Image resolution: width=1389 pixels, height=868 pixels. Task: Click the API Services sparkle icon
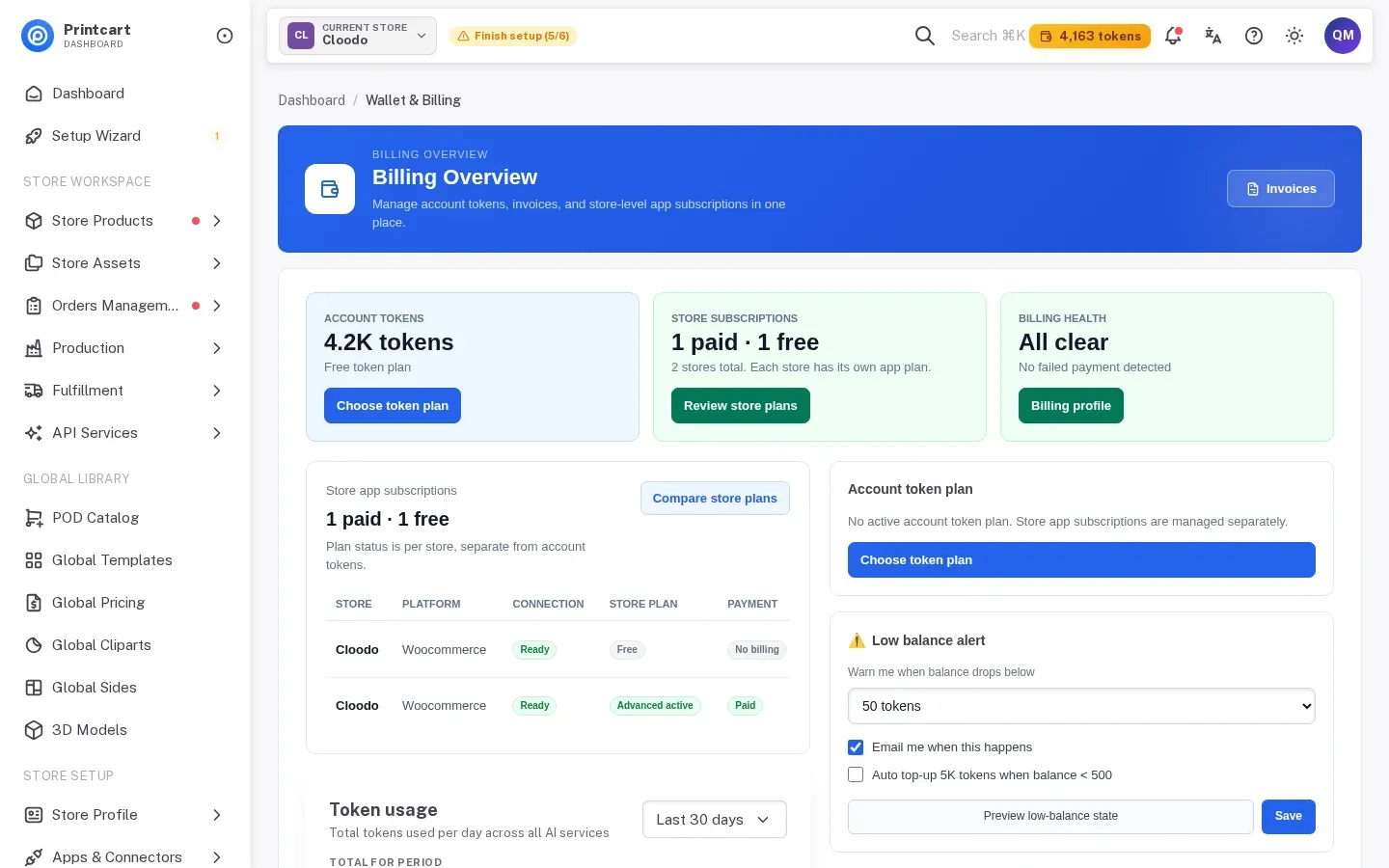click(x=34, y=433)
